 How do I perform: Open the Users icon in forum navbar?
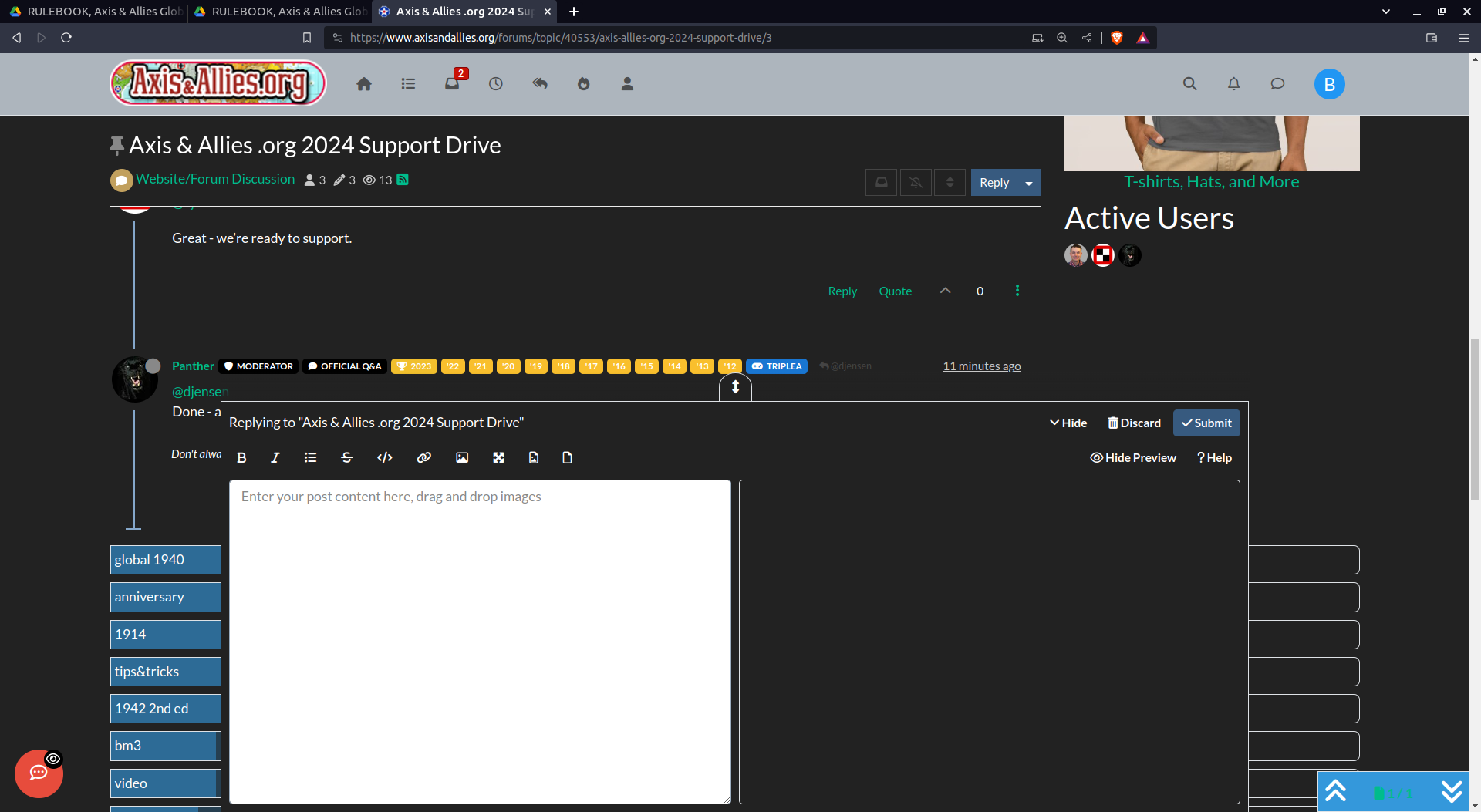[628, 84]
